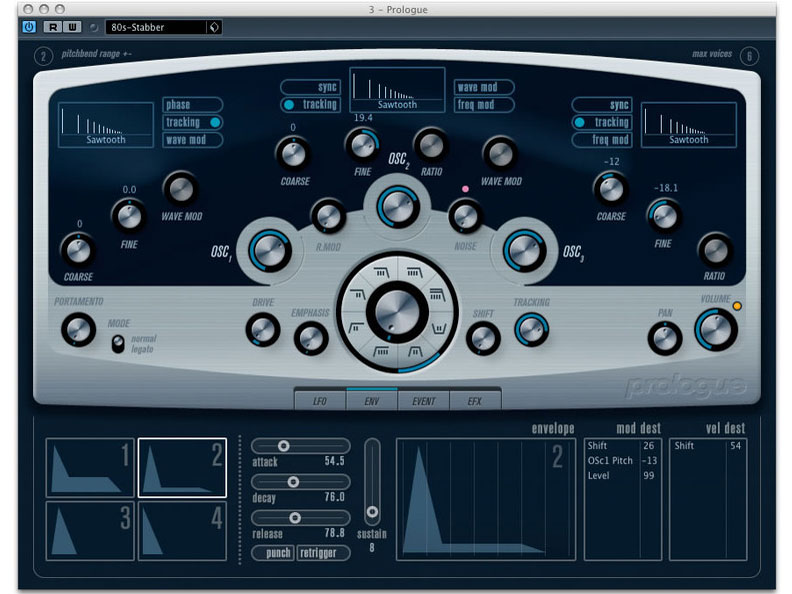The height and width of the screenshot is (594, 792).
Task: Switch to the EFX tab
Action: 475,401
